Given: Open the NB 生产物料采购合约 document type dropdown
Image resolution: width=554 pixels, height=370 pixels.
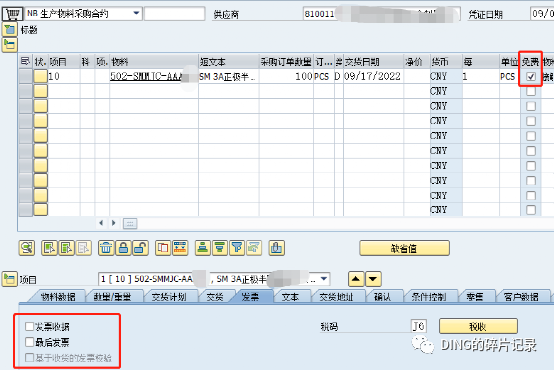Looking at the screenshot, I should (x=136, y=14).
